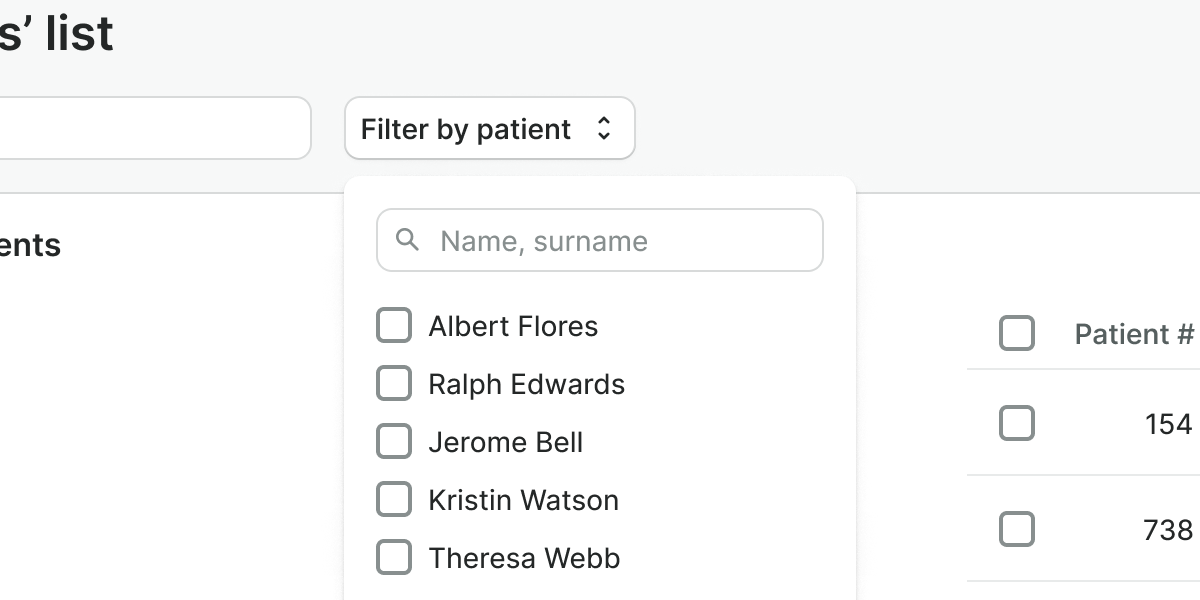
Task: Check the Albert Flores checkbox
Action: 393,325
